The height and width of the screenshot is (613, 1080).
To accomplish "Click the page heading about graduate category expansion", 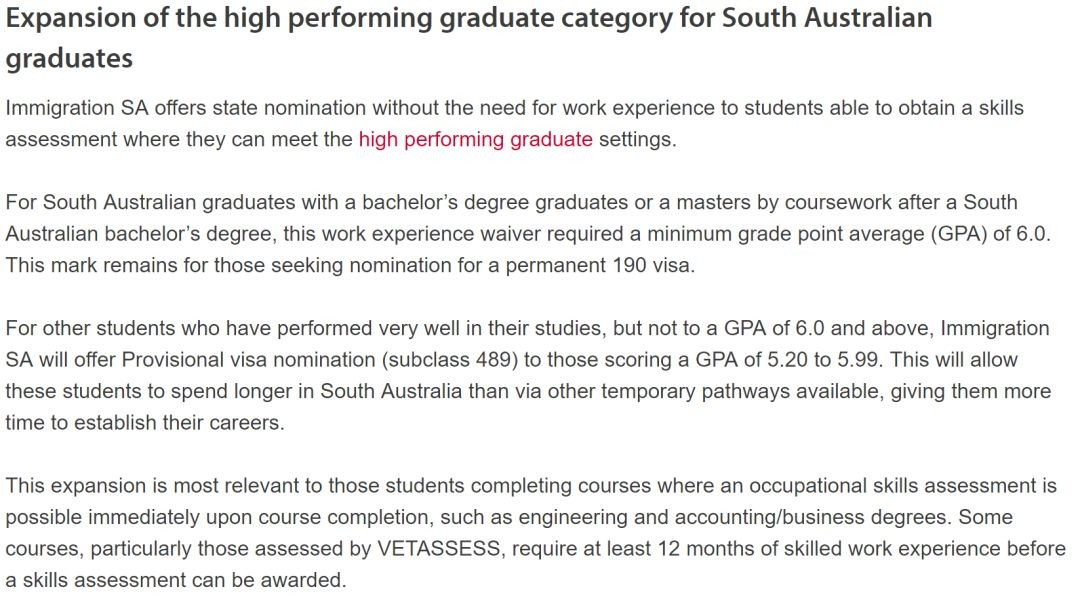I will 468,18.
